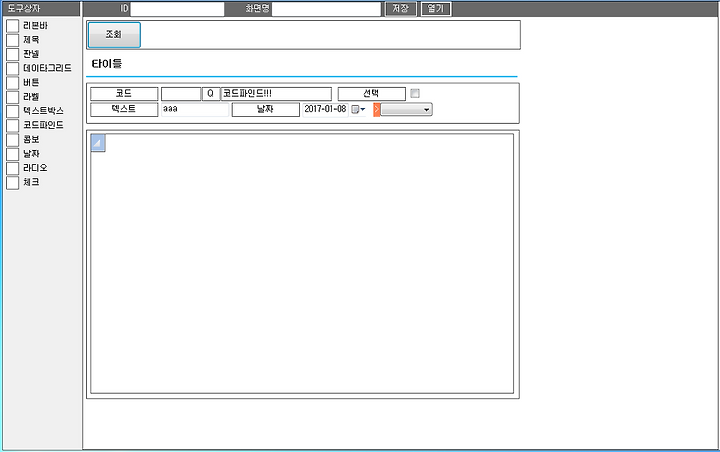Screen dimensions: 720x452
Task: Click the orange marker beside the combo box
Action: click(377, 109)
